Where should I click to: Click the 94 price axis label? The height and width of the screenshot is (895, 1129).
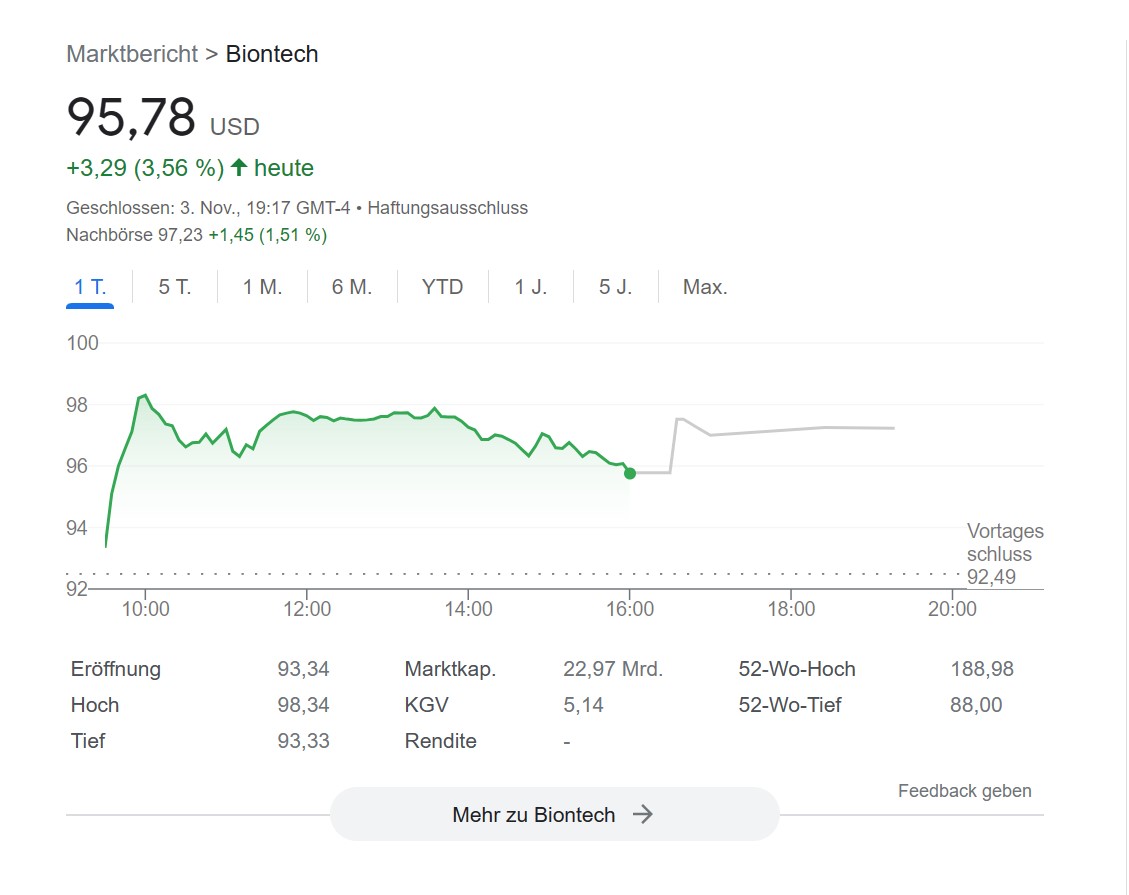(77, 528)
